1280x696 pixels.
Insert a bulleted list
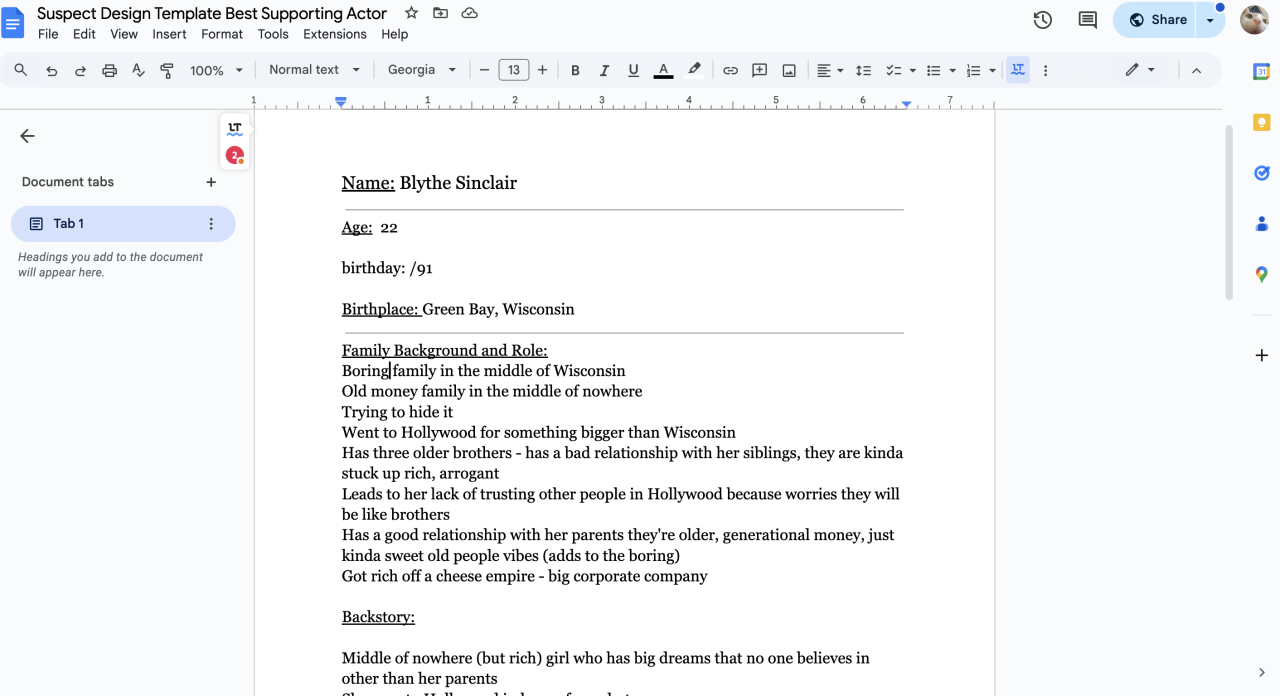pyautogui.click(x=934, y=70)
